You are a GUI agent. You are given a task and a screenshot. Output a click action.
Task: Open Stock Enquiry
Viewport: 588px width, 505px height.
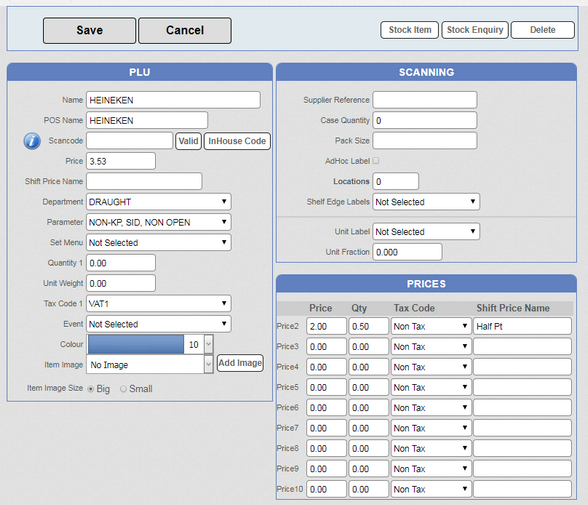click(x=475, y=30)
